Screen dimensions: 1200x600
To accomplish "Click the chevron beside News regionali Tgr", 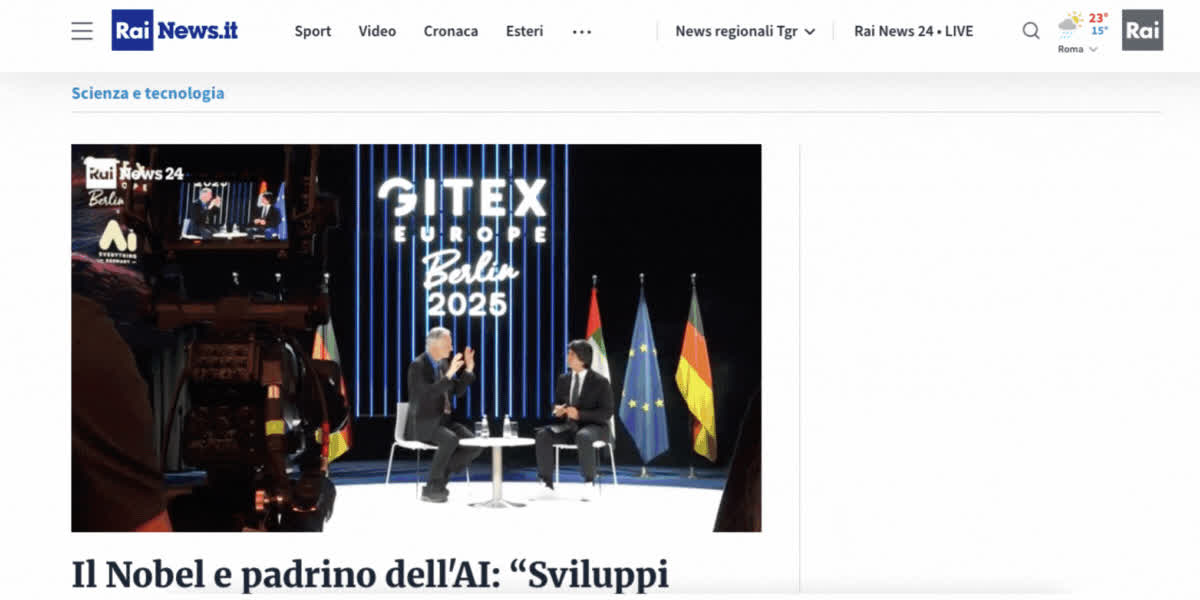I will (x=810, y=32).
